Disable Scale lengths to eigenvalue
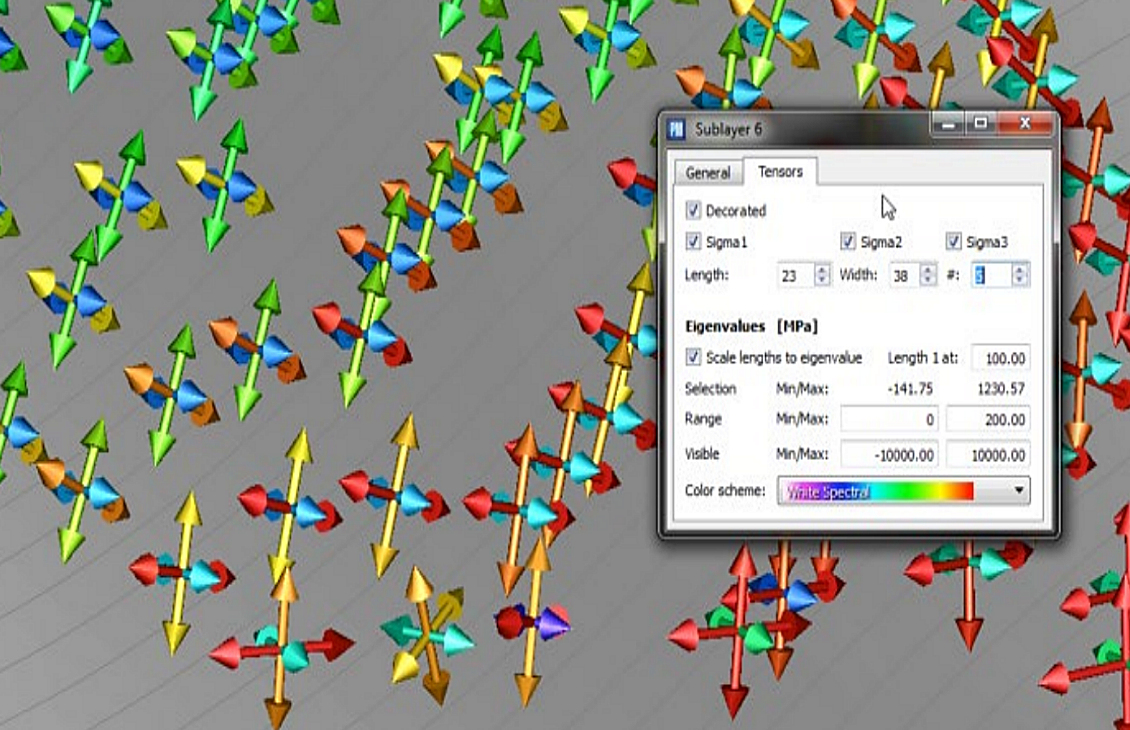The image size is (1130, 730). click(694, 357)
